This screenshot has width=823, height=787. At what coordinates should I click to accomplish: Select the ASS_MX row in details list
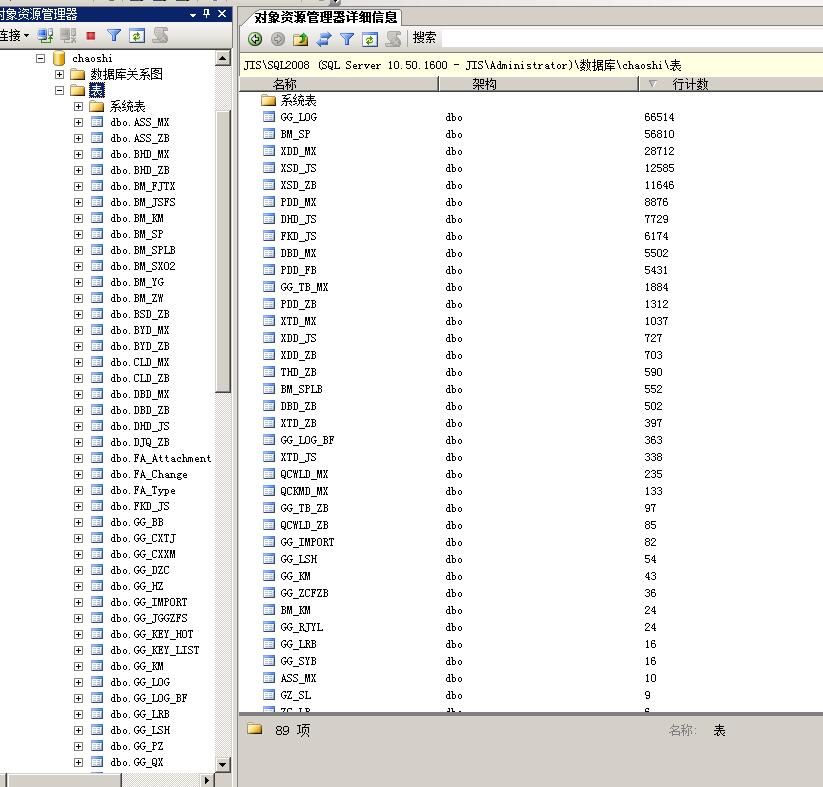[x=531, y=678]
